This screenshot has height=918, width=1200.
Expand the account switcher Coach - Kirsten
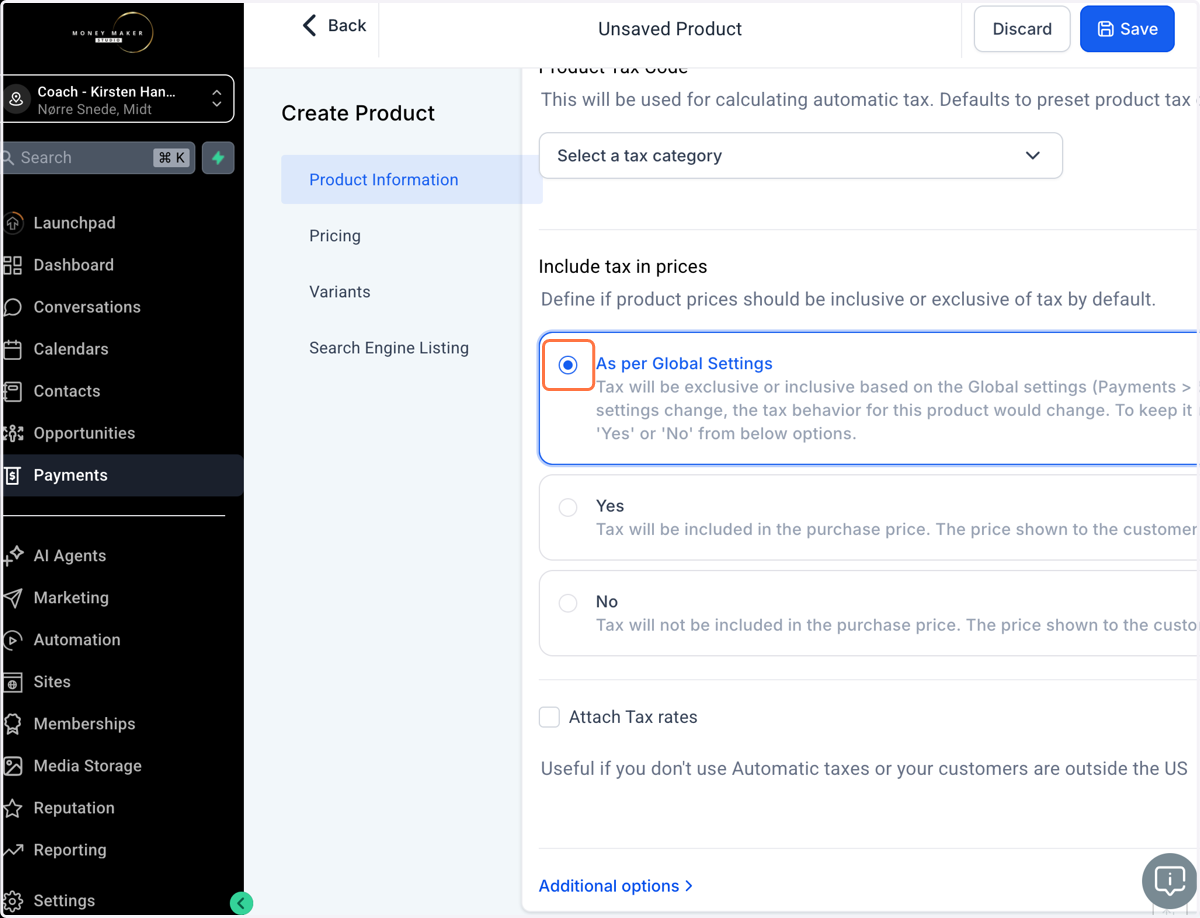pos(119,99)
